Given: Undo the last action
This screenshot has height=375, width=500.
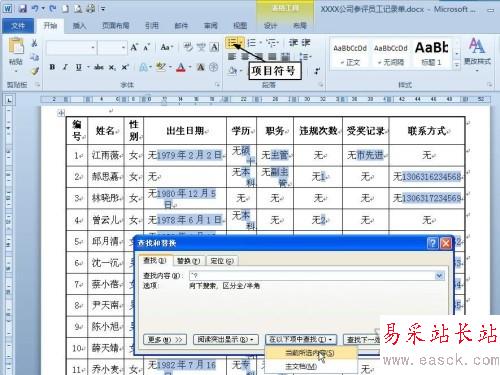Looking at the screenshot, I should 35,8.
